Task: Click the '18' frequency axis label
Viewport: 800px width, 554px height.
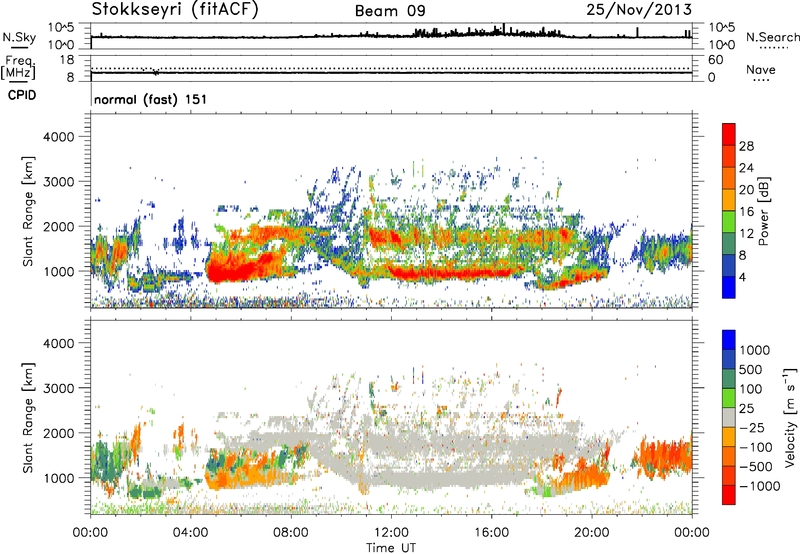Action: tap(67, 60)
